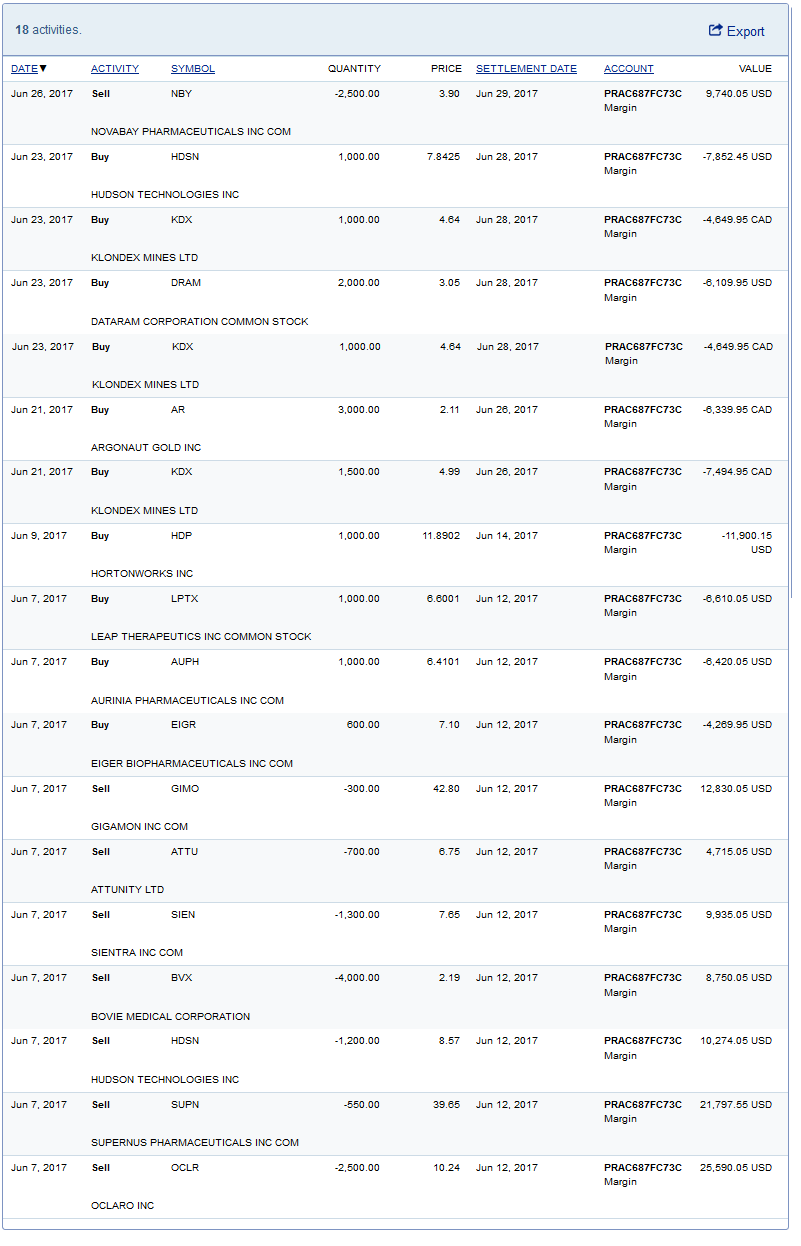This screenshot has height=1246, width=801.
Task: Select the DRAM buy transaction symbol
Action: click(186, 283)
